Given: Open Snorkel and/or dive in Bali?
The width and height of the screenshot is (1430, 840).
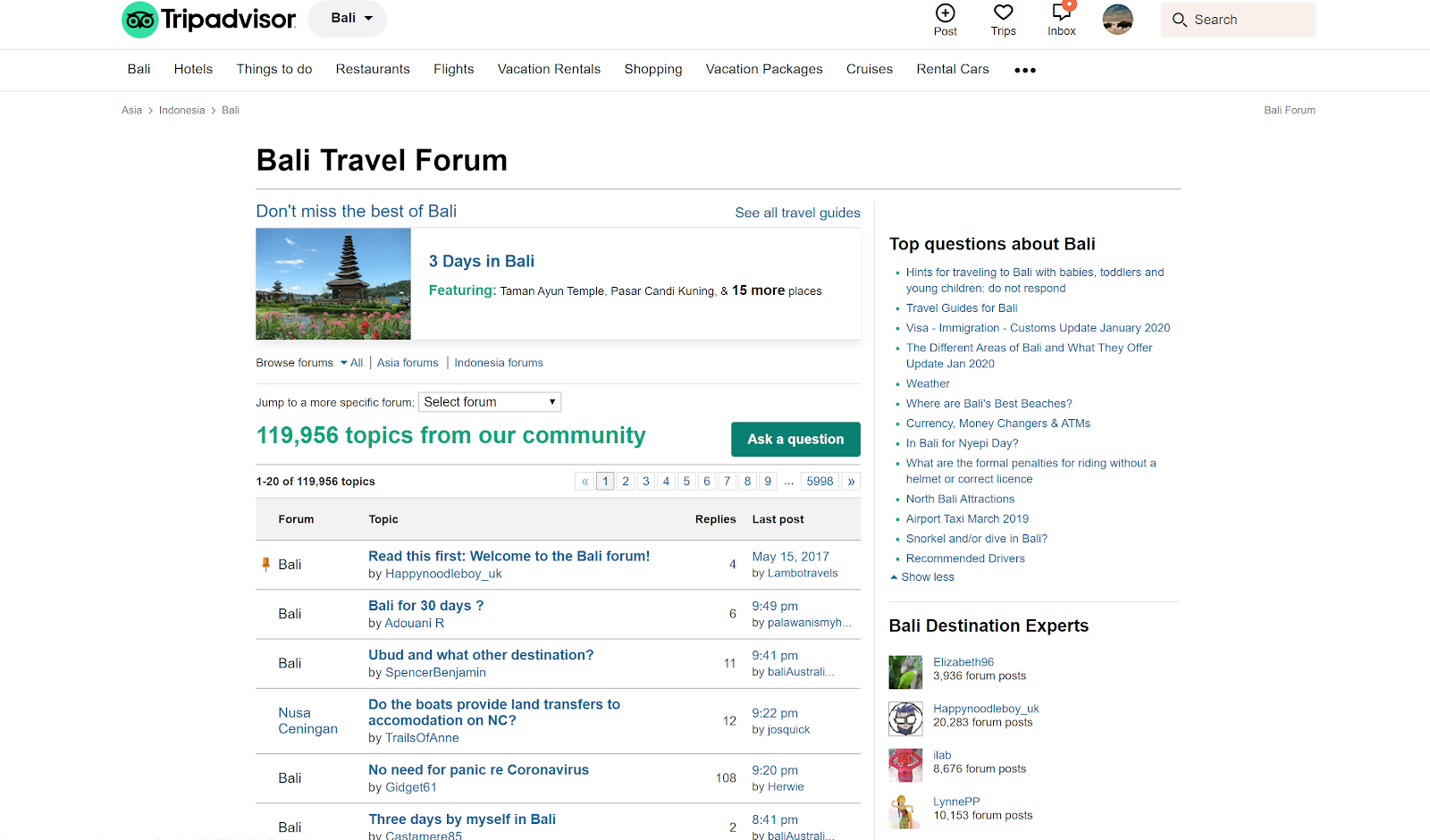Looking at the screenshot, I should [x=976, y=539].
